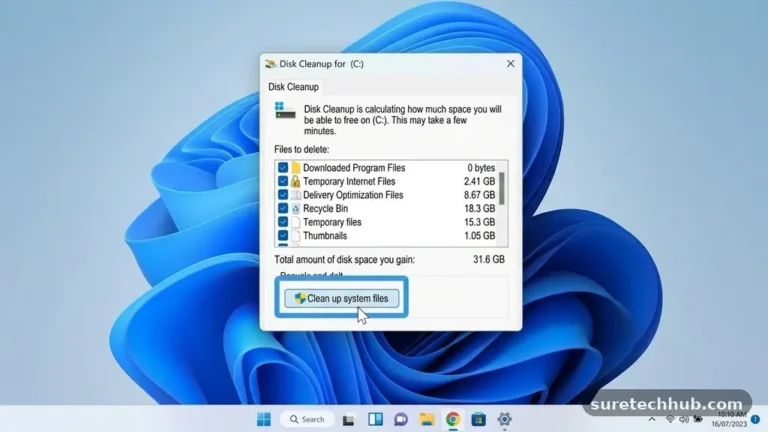Select the 'Temporary Internet Files' row text

(349, 181)
